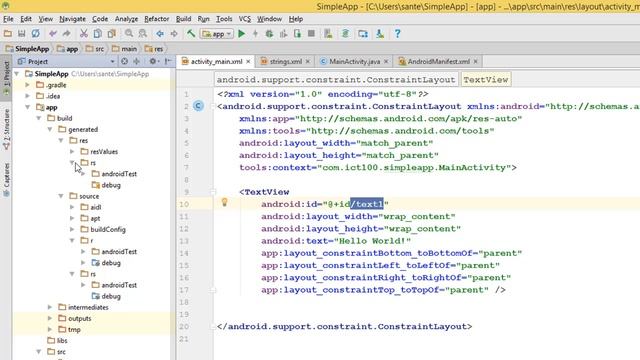Click Scroll from Source in Project panel

[124, 61]
